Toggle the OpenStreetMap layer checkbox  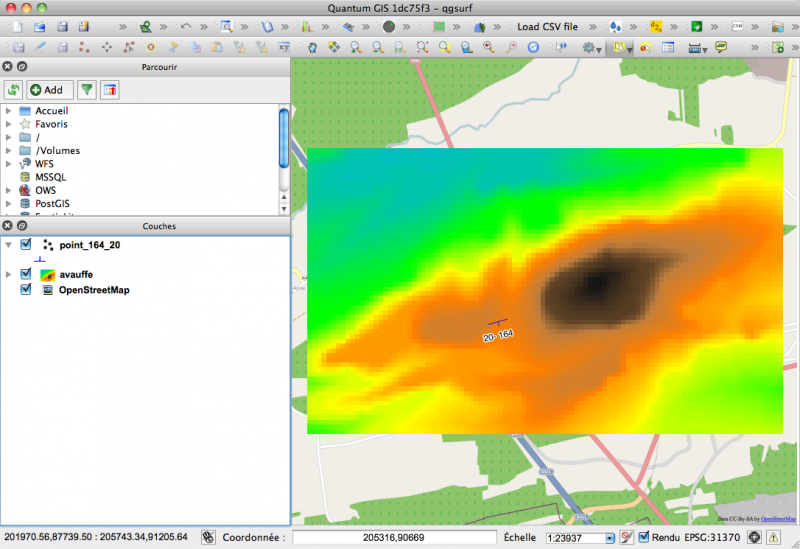pos(26,290)
